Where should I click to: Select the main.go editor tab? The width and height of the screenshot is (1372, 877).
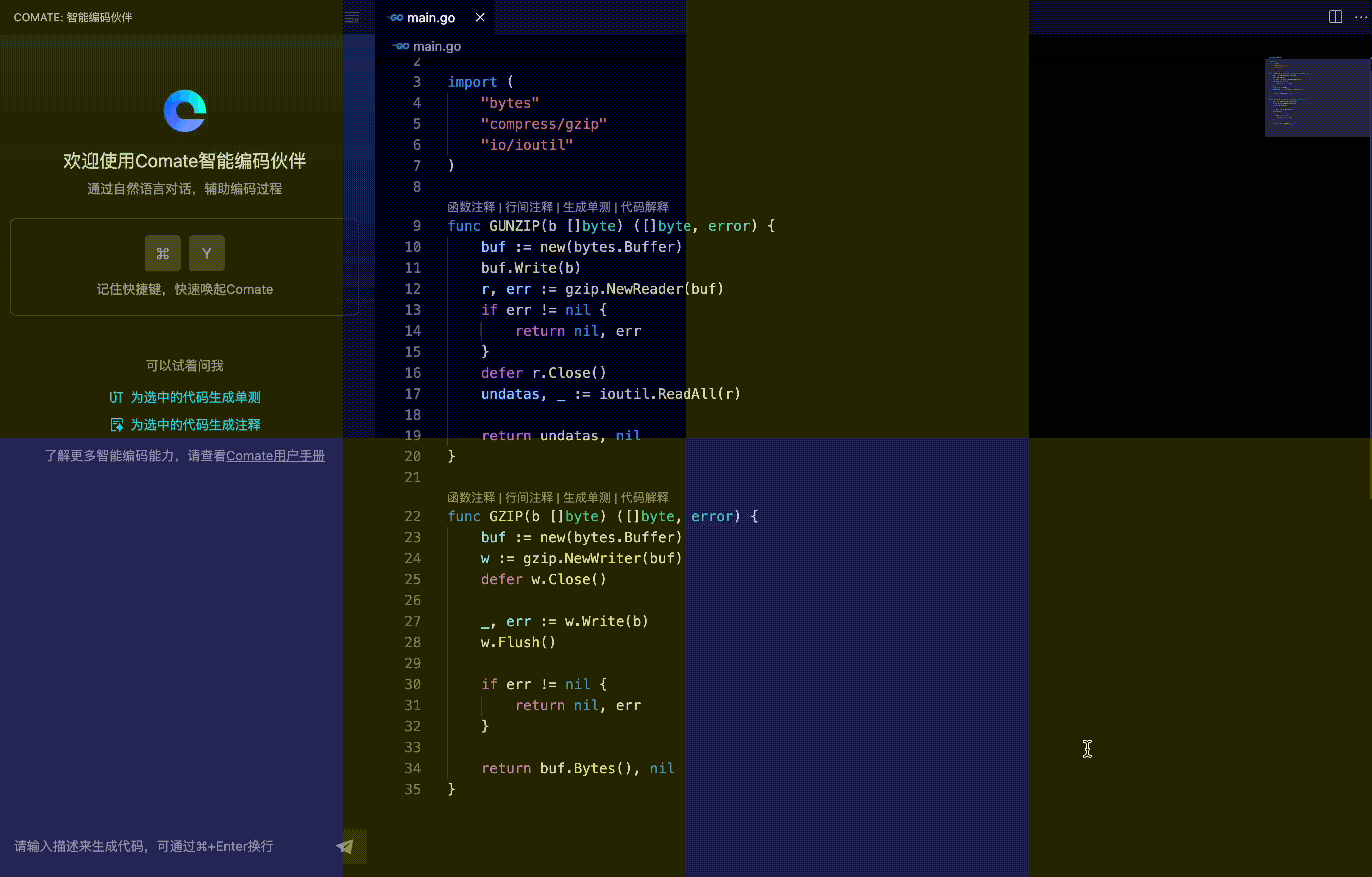point(431,17)
